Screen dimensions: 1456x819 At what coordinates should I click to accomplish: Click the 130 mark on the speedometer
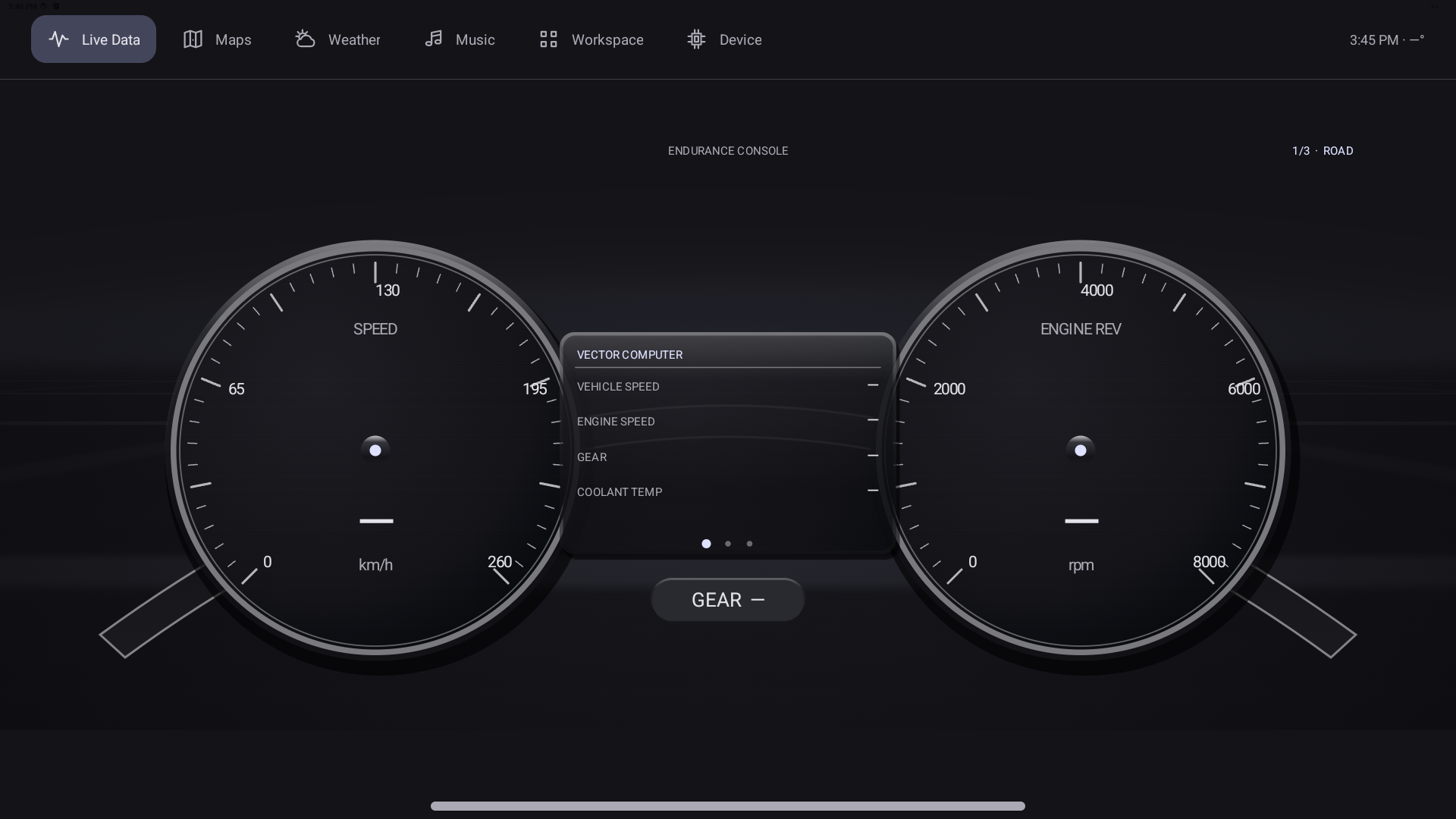tap(388, 290)
